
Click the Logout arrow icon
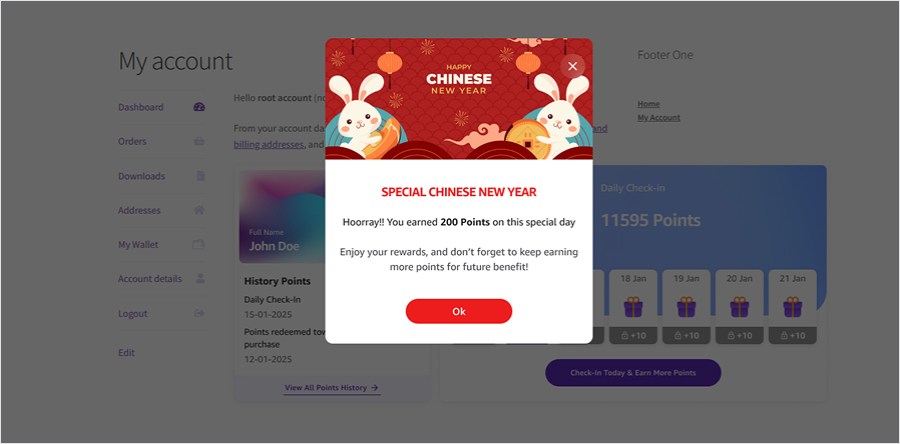point(199,313)
